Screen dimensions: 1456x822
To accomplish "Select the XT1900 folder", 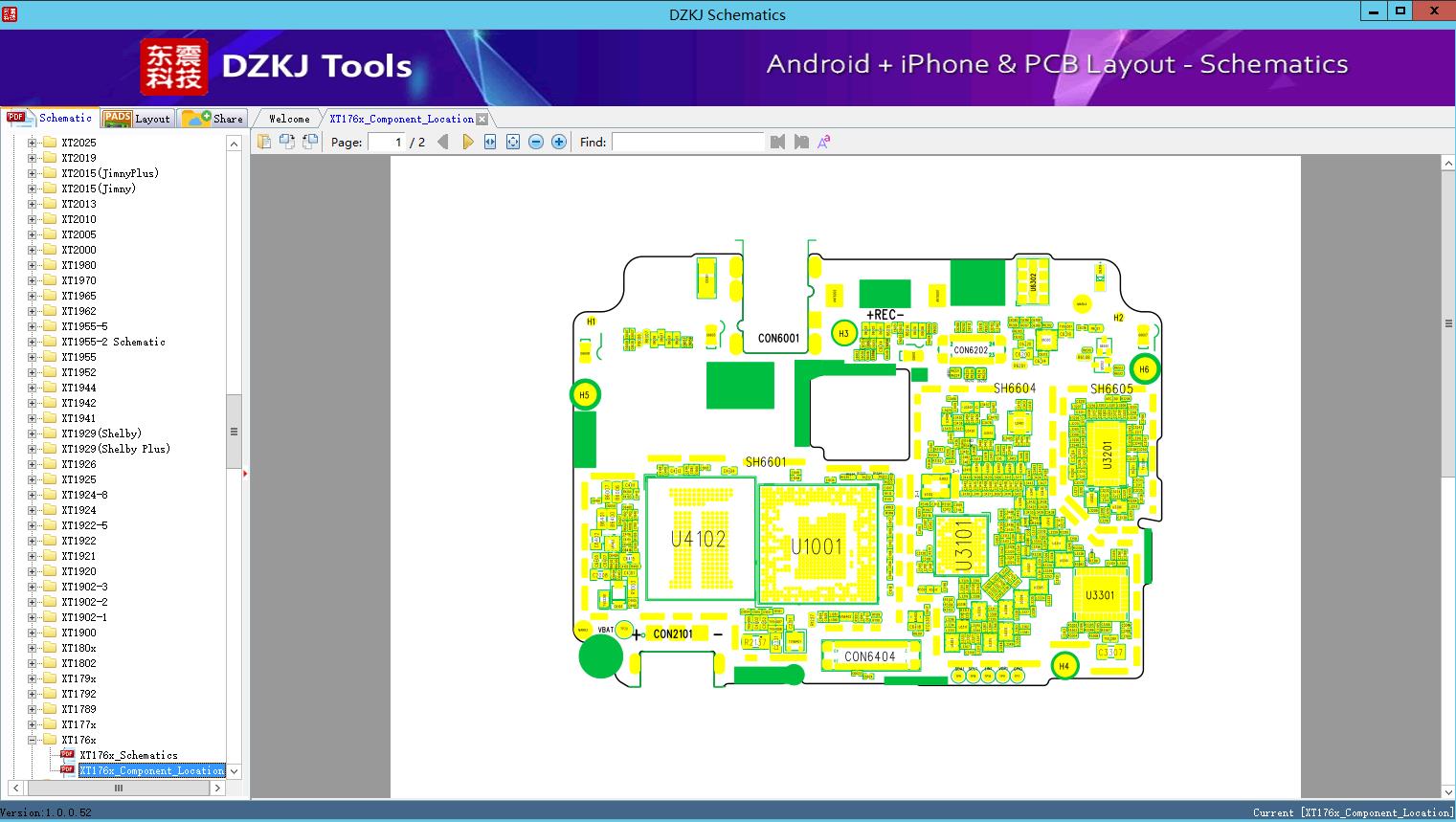I will [78, 633].
